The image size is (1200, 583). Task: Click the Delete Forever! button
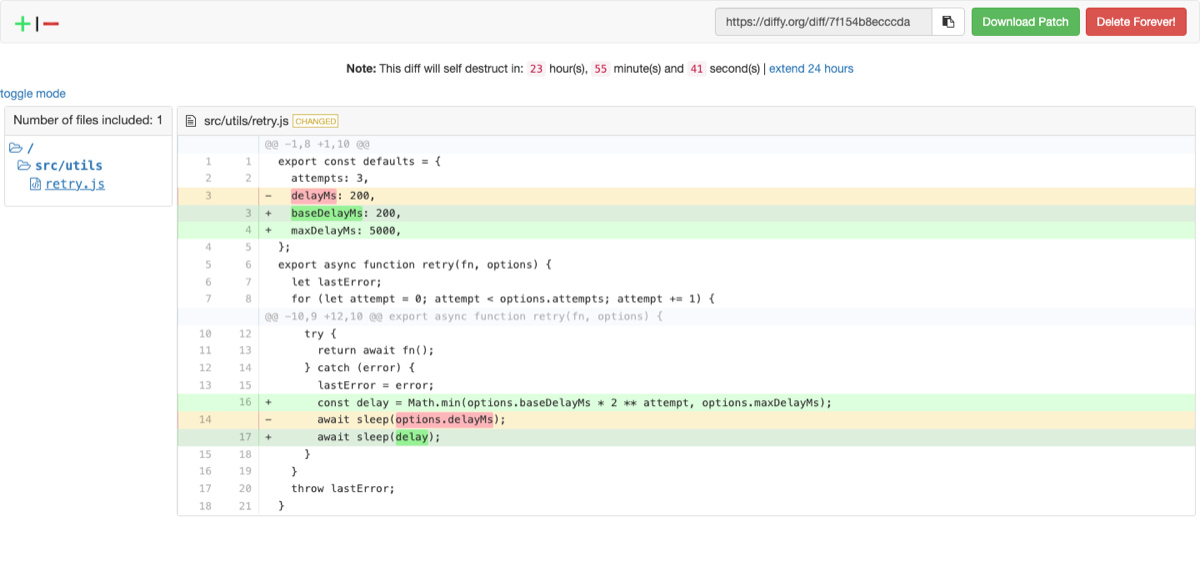click(1136, 22)
